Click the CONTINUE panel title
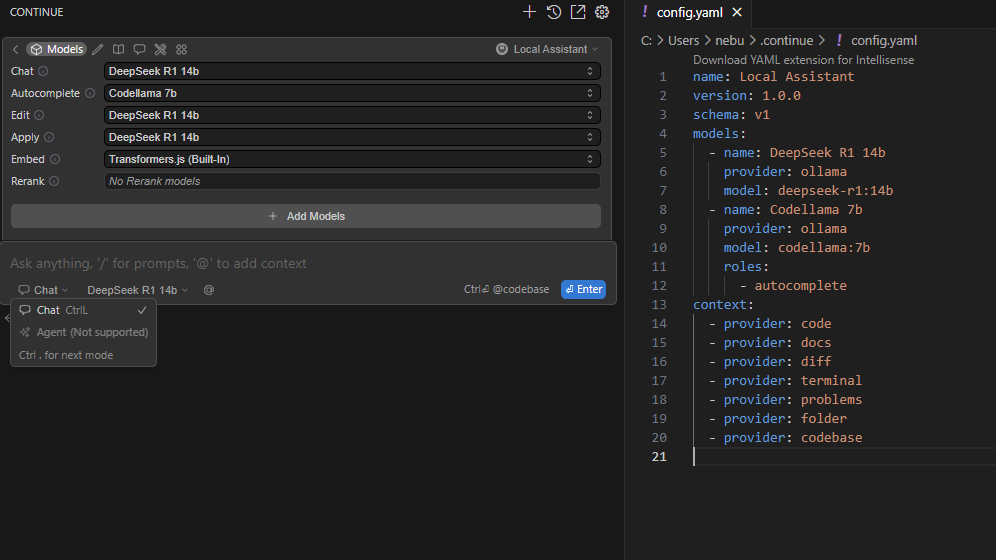 pos(36,12)
